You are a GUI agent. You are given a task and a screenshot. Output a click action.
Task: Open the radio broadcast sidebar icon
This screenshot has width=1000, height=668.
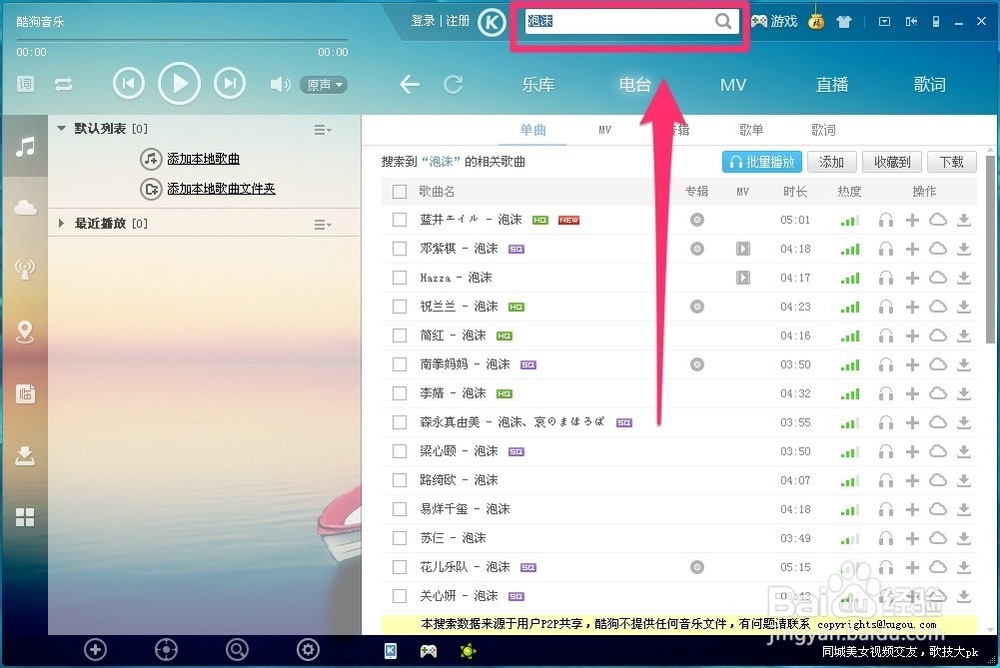pos(24,268)
